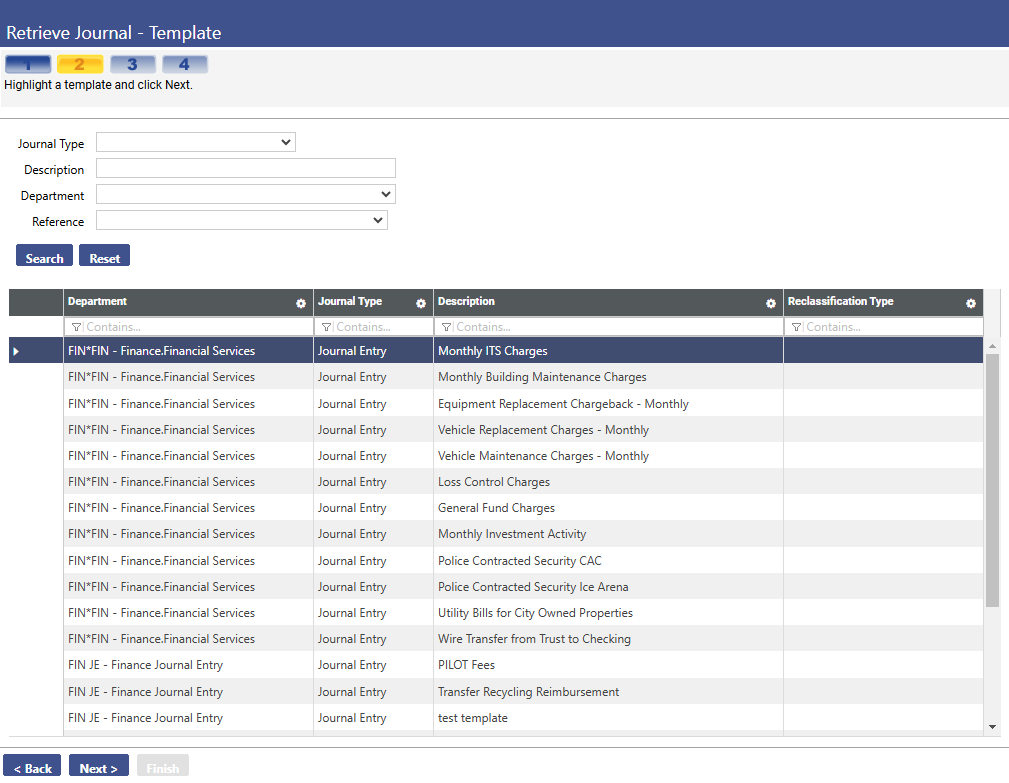Select Vehicle Maintenance Charges - Monthly row
Viewport: 1009px width, 783px height.
496,456
